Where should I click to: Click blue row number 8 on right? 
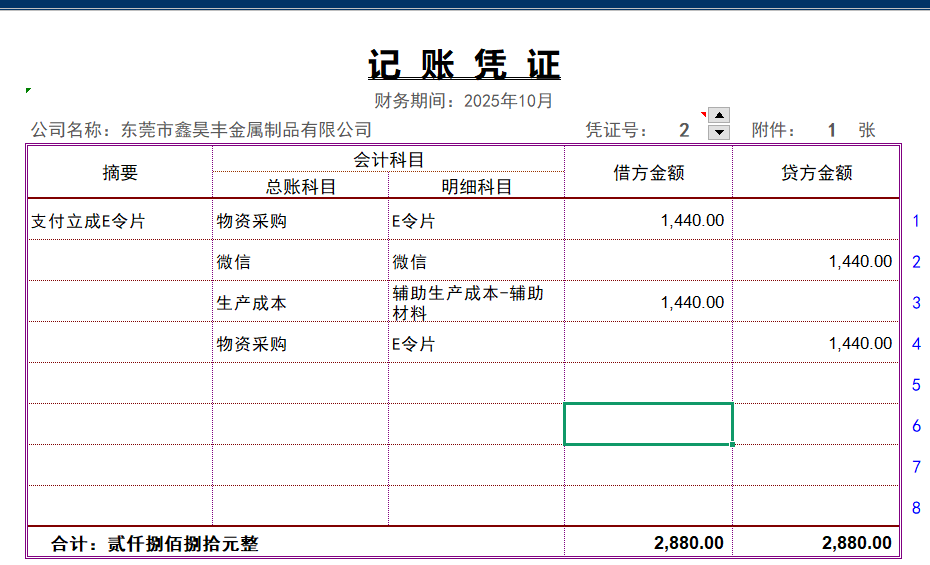(916, 508)
